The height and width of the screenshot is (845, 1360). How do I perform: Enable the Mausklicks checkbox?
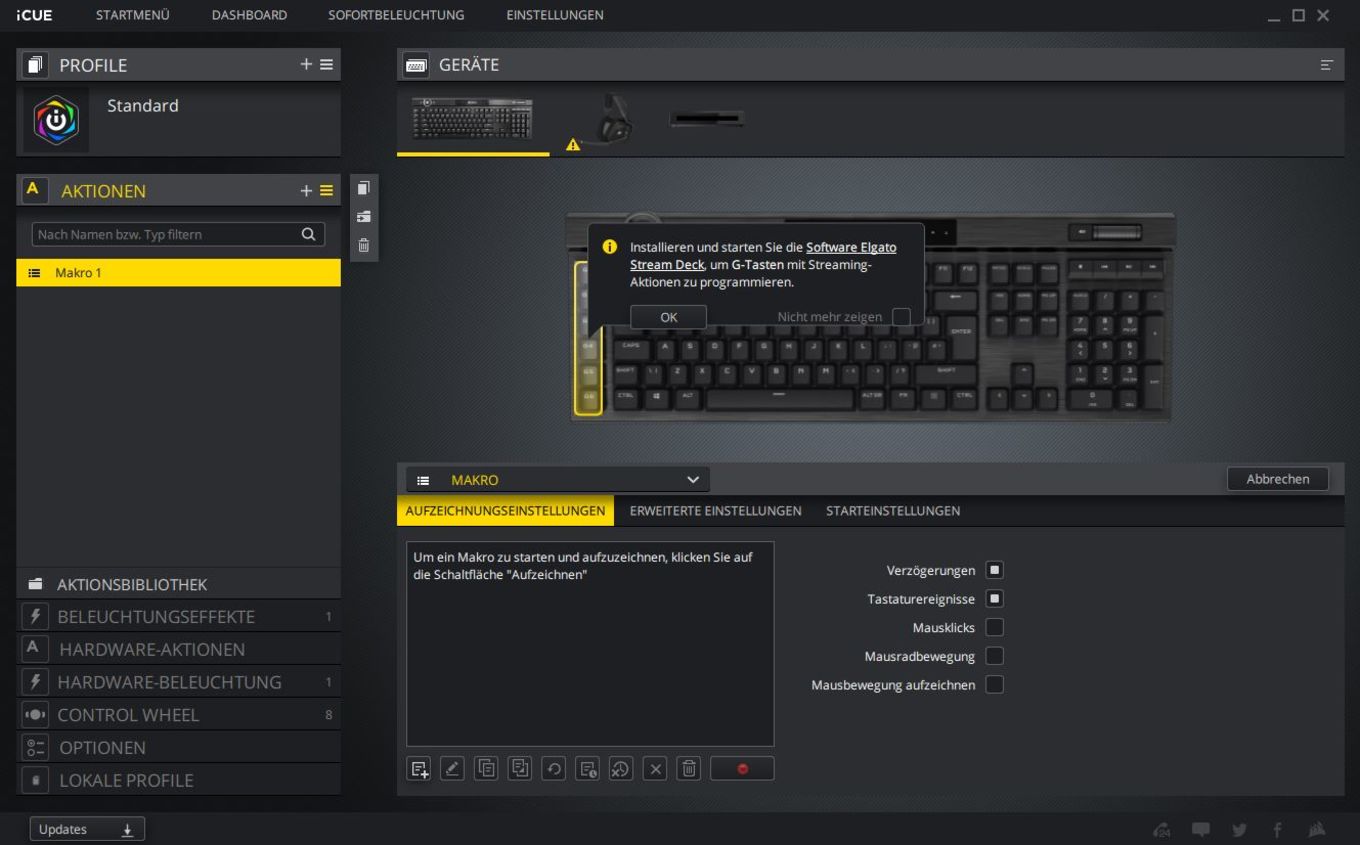(994, 627)
